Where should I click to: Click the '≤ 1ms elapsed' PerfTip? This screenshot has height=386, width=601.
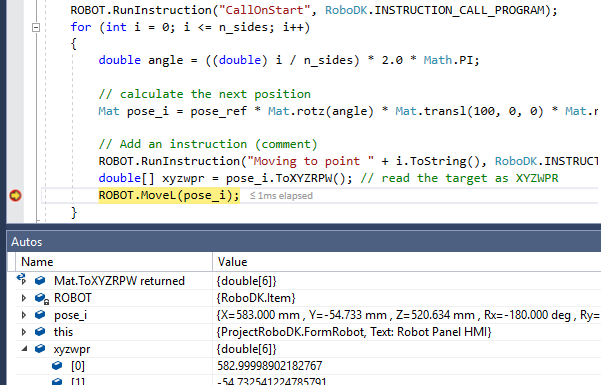coord(281,196)
